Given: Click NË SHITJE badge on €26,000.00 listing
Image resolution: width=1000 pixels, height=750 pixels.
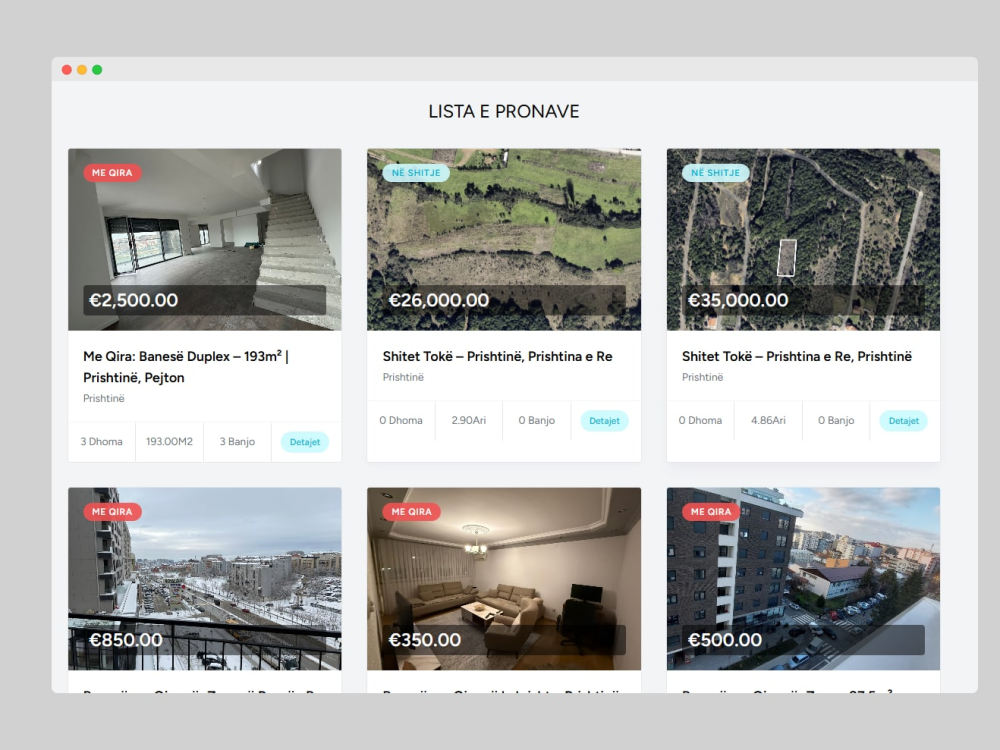Looking at the screenshot, I should [416, 173].
